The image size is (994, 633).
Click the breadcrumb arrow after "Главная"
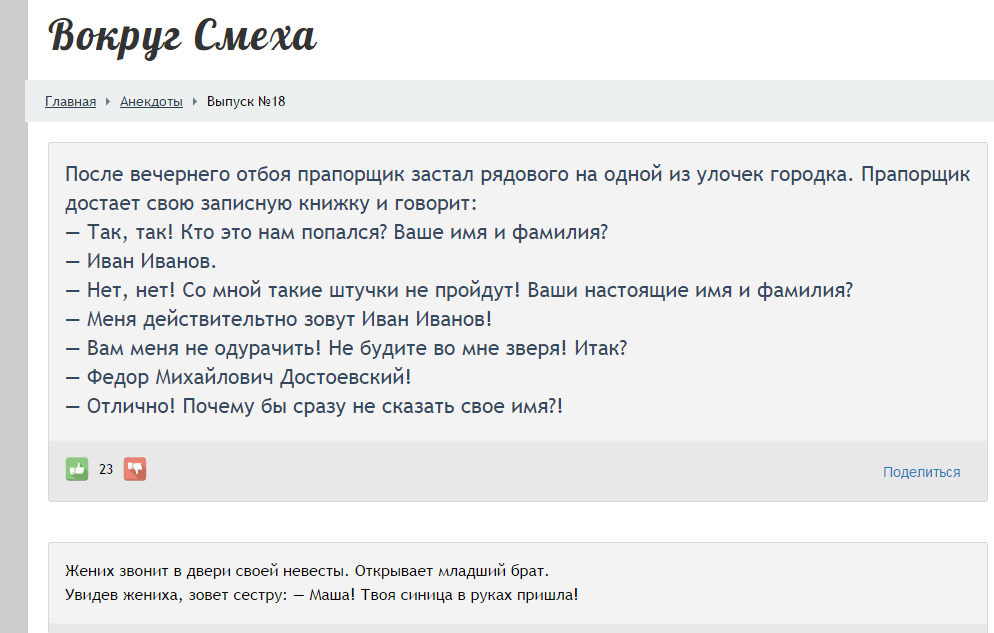(x=108, y=101)
